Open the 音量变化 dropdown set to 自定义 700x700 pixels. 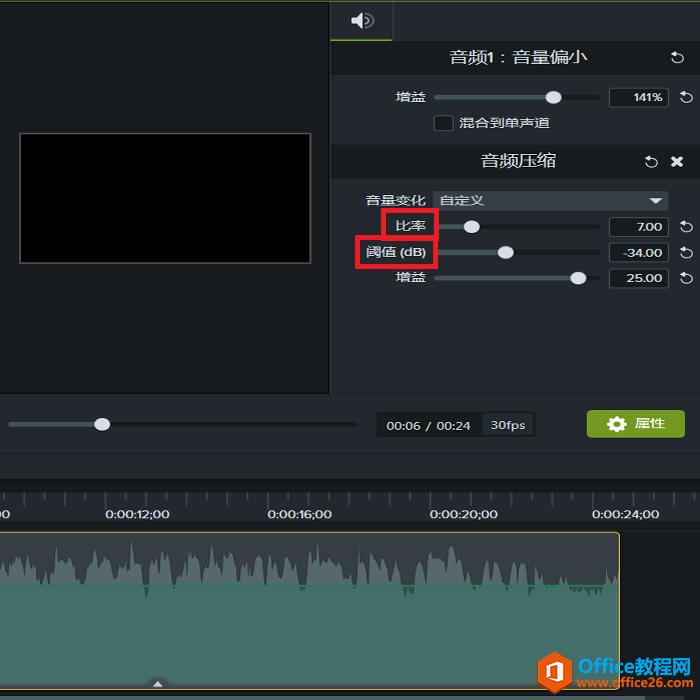(x=551, y=201)
